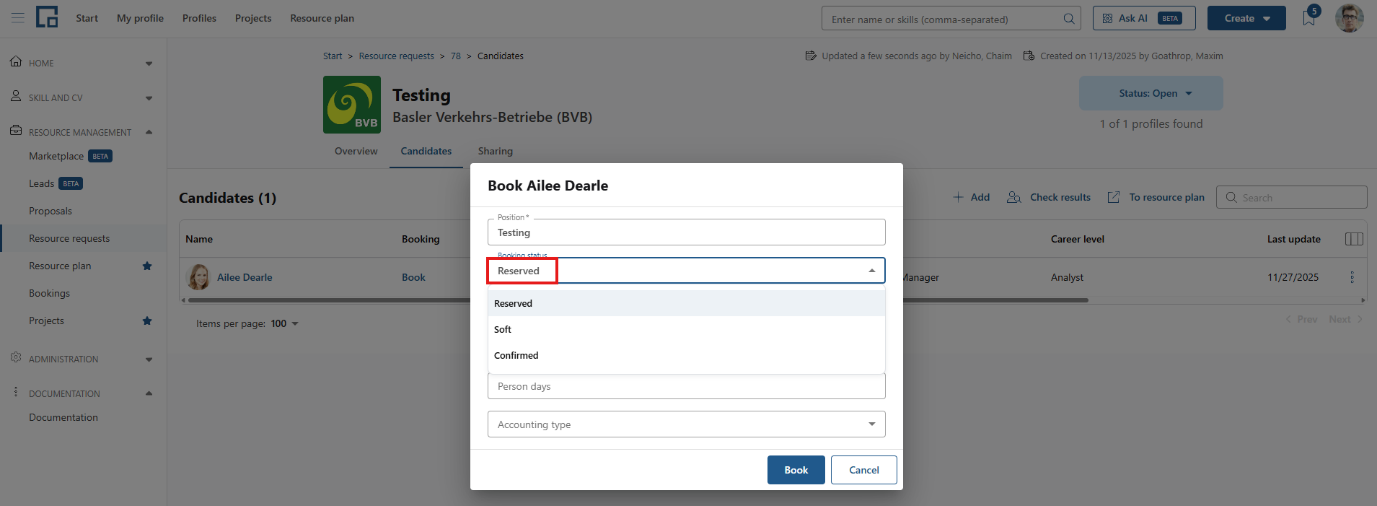The width and height of the screenshot is (1377, 506).
Task: Click the To resource plan export icon
Action: pos(1113,197)
